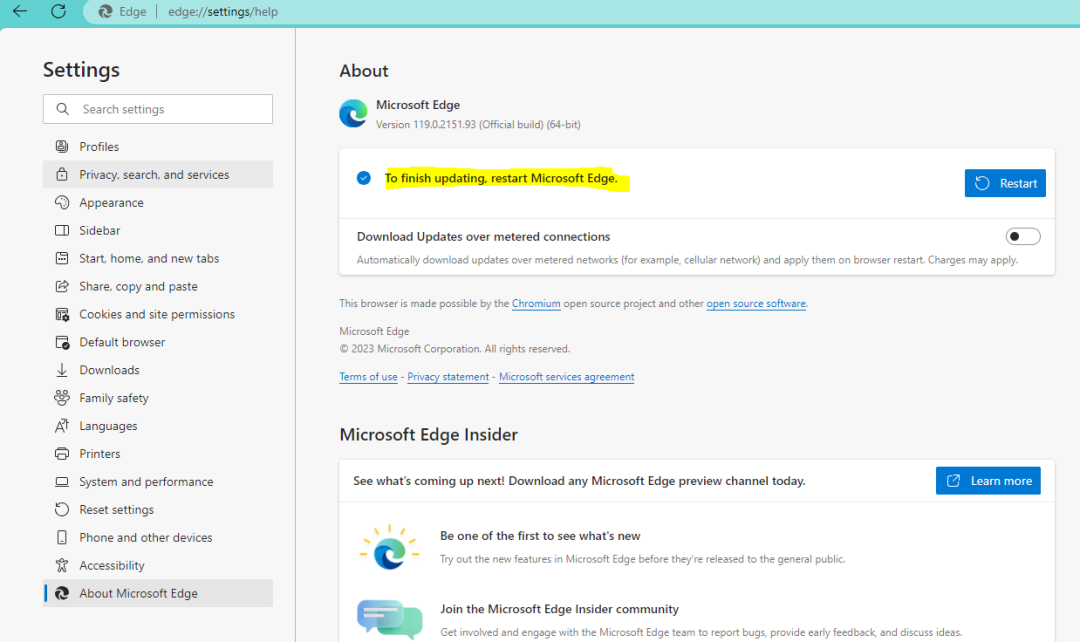The image size is (1080, 642).
Task: Click the Profiles icon in sidebar
Action: pyautogui.click(x=62, y=147)
